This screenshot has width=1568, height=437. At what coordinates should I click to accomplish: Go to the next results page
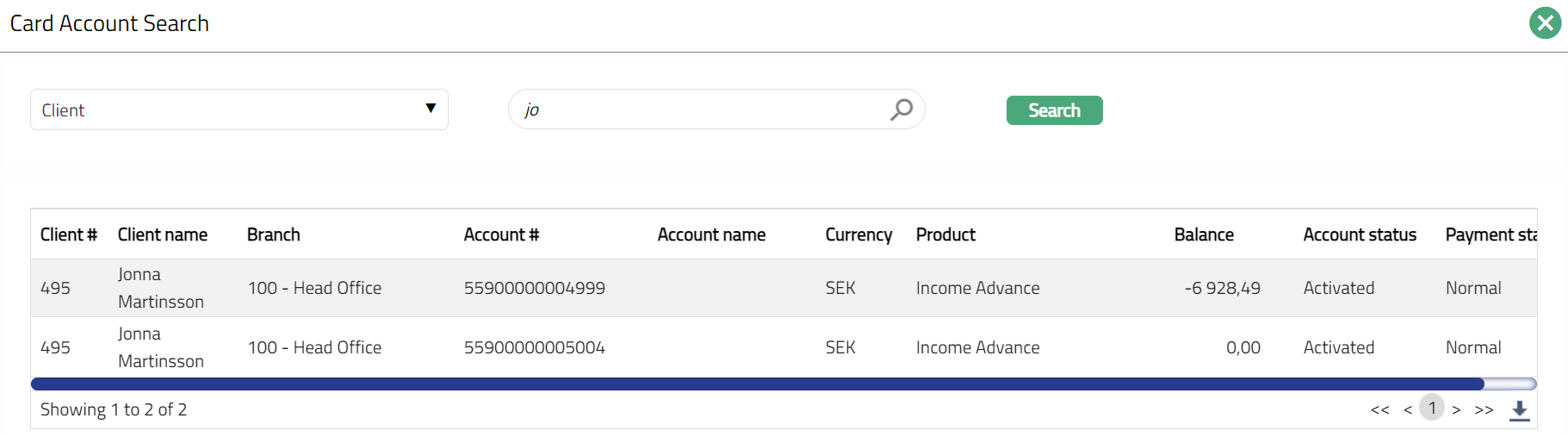pyautogui.click(x=1456, y=410)
